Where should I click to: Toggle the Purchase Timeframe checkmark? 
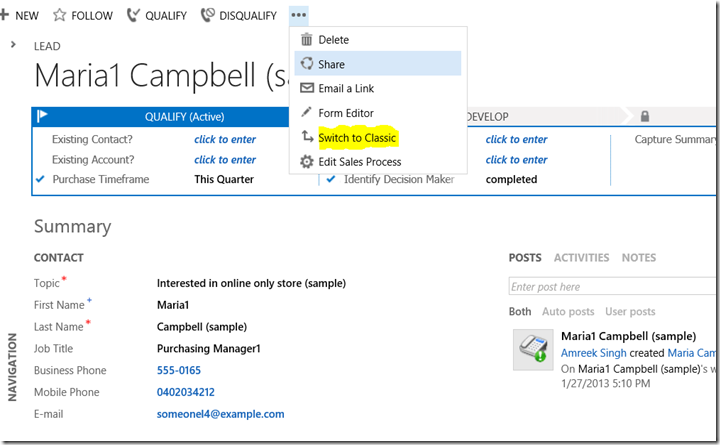pos(40,179)
